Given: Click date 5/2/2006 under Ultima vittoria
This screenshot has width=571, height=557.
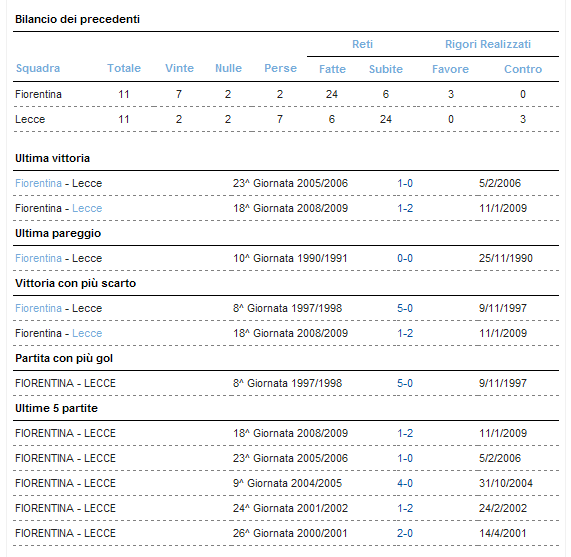Looking at the screenshot, I should [x=500, y=183].
